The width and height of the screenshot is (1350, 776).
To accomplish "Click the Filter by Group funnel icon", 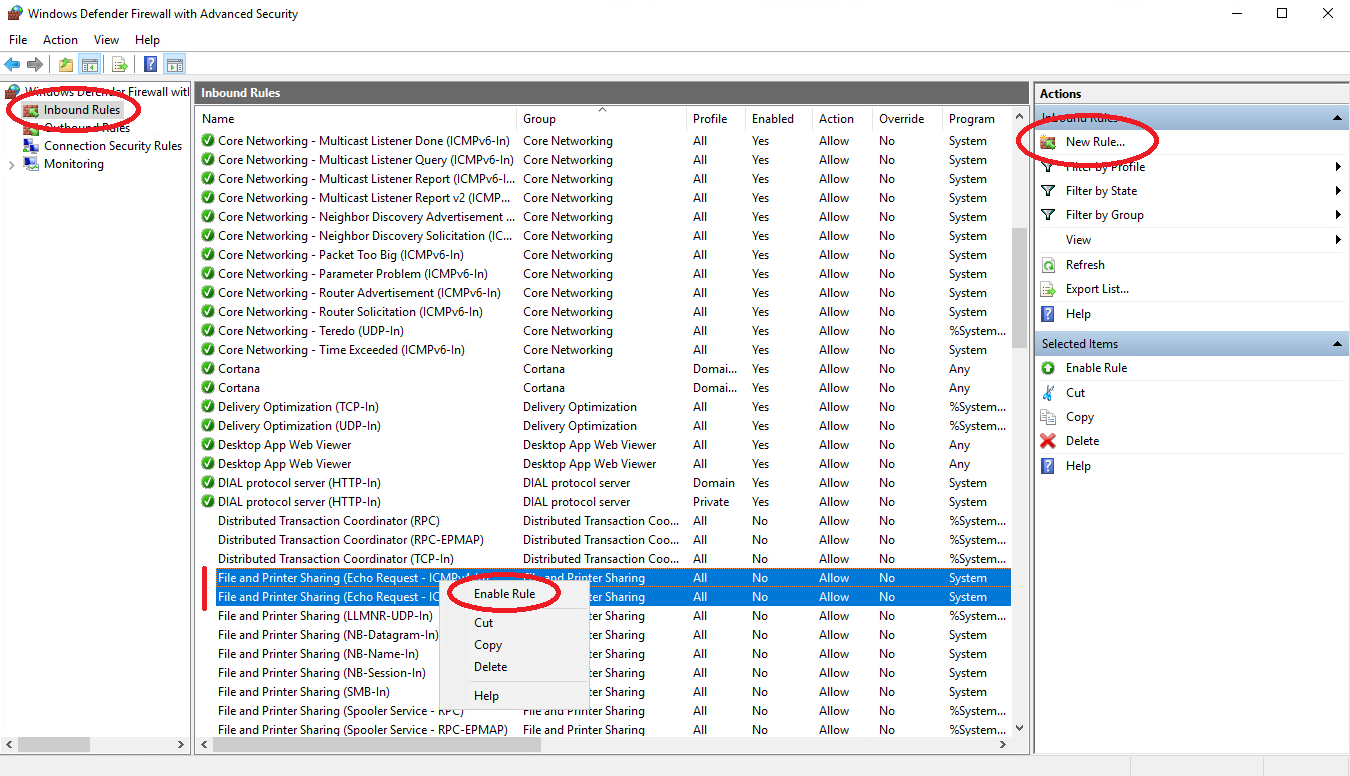I will [1048, 215].
